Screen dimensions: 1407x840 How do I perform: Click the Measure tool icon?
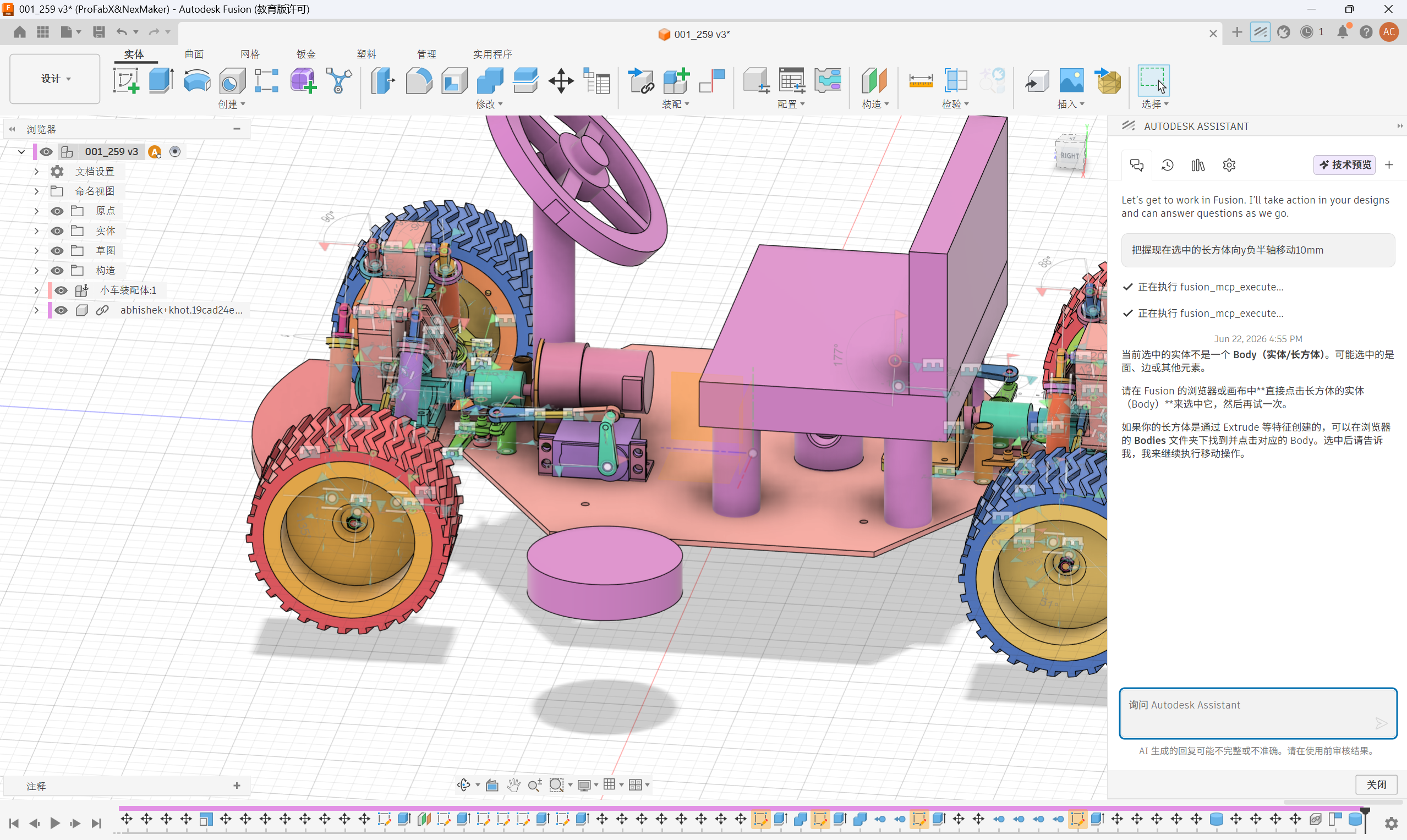coord(921,80)
